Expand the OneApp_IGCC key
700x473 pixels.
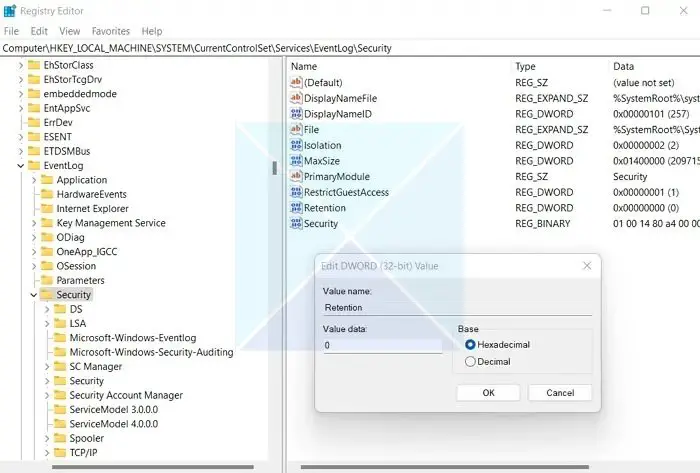pyautogui.click(x=34, y=252)
